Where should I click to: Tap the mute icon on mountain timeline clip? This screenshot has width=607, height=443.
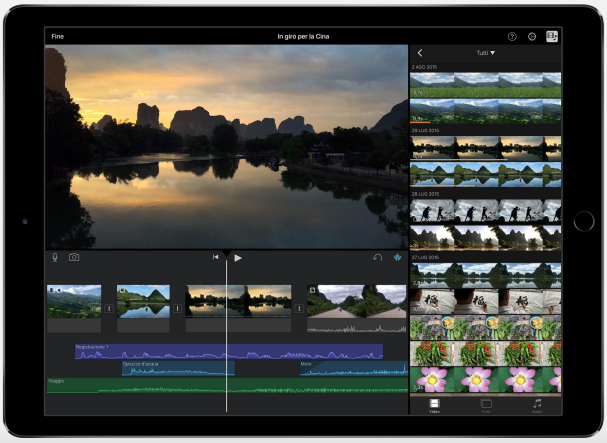coord(59,290)
